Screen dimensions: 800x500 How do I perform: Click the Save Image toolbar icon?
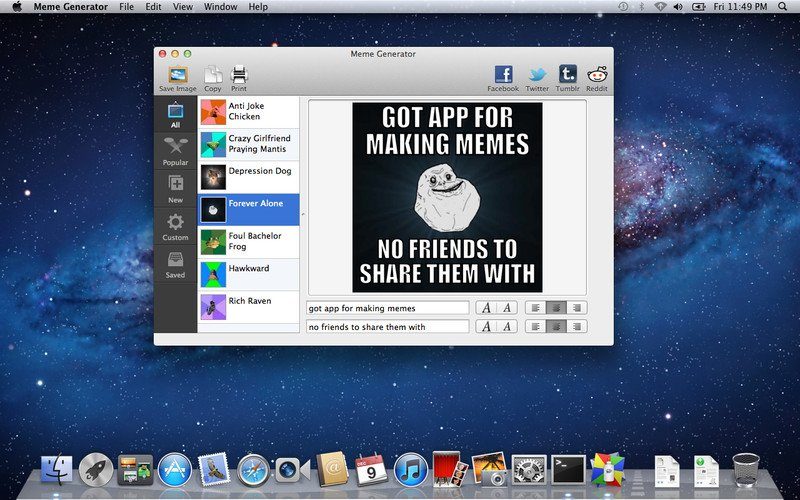178,79
